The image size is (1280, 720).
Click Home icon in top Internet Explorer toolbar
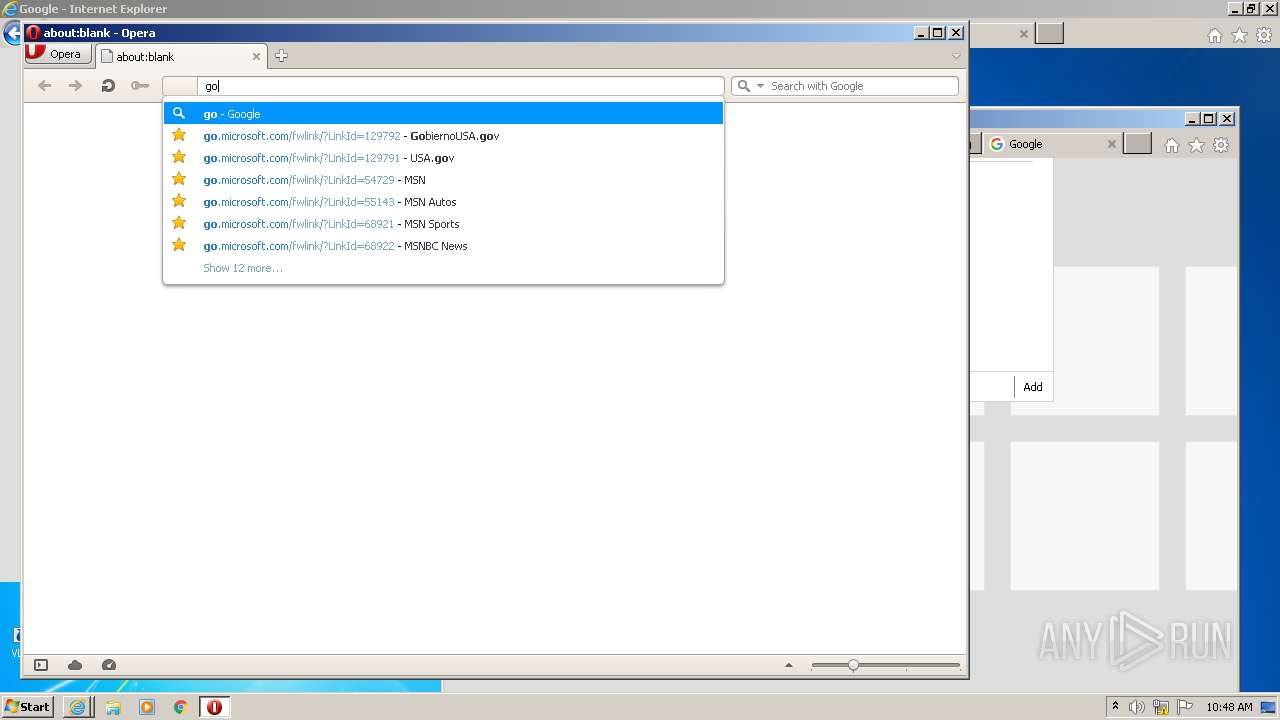point(1214,35)
